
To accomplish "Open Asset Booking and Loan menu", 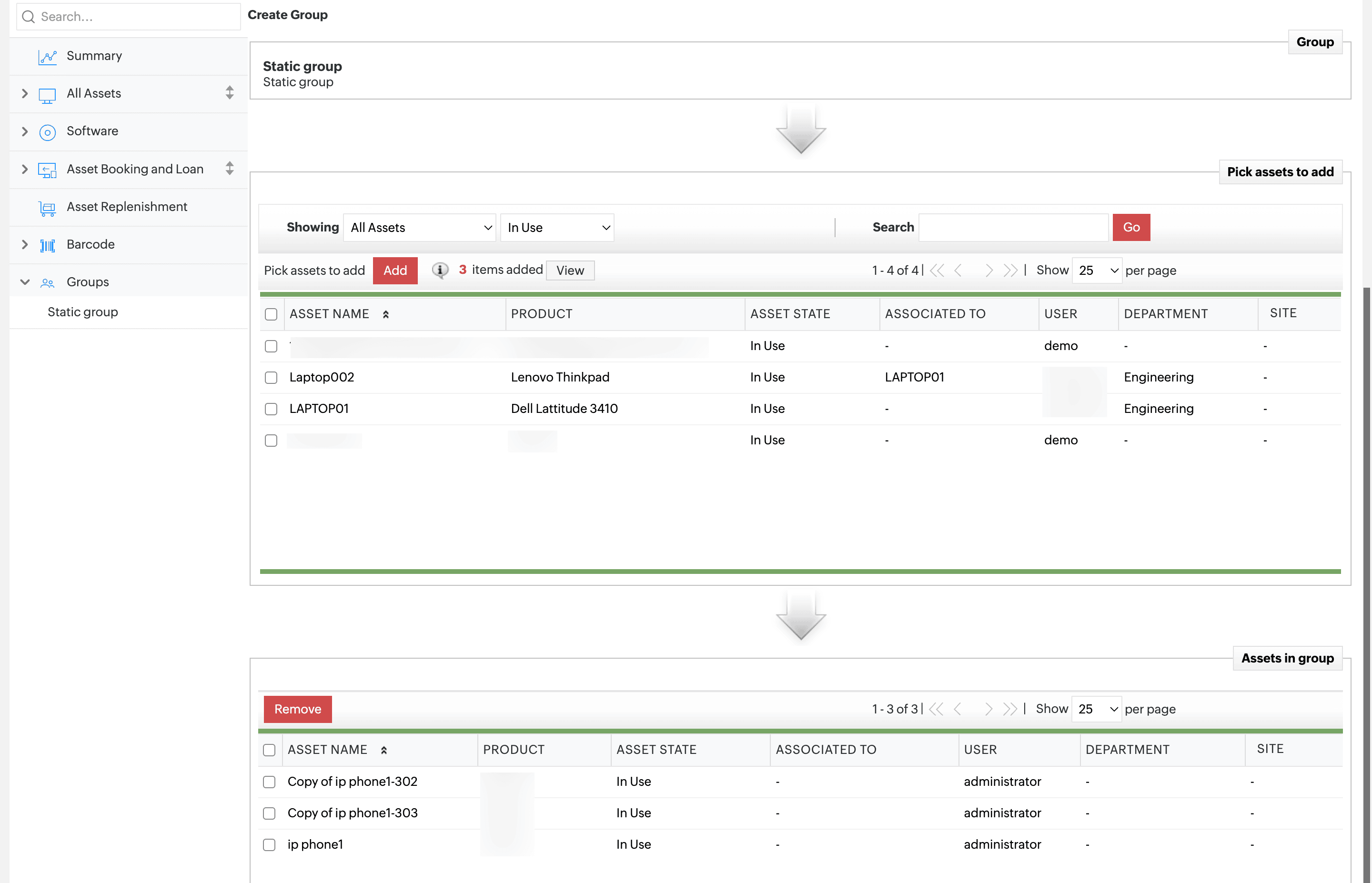I will [135, 169].
